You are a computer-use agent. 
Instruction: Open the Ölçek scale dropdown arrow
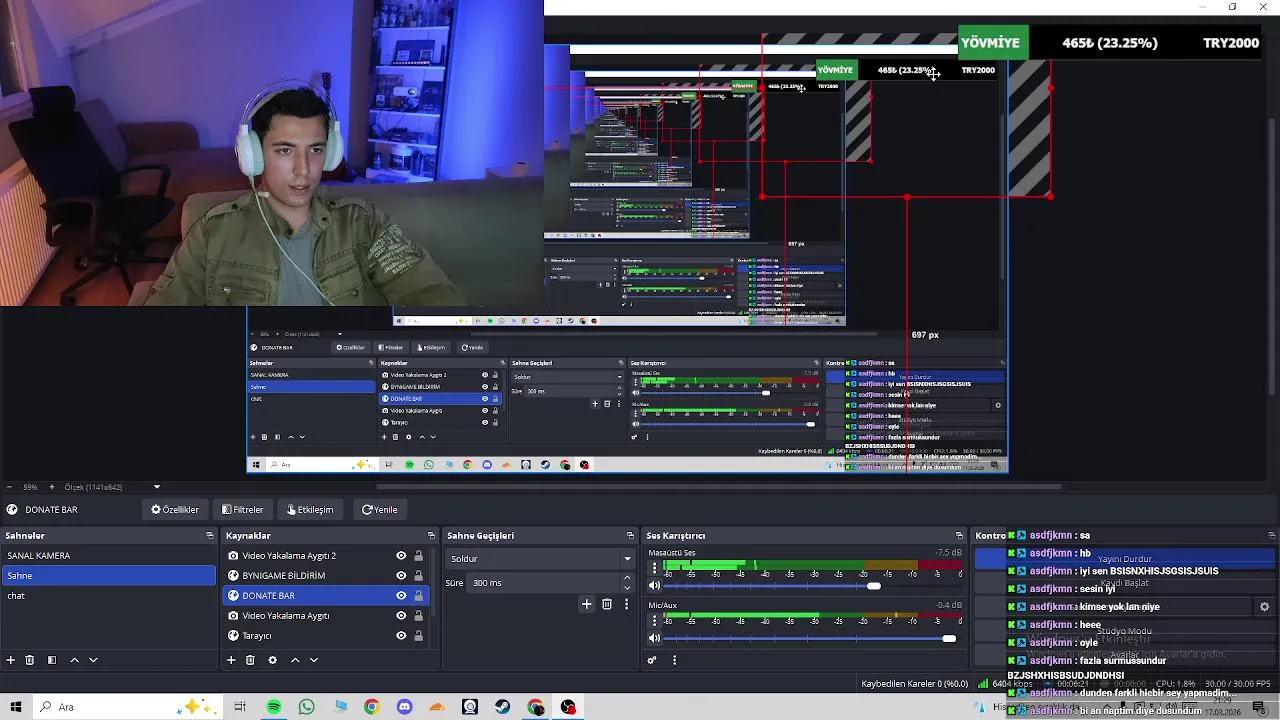pyautogui.click(x=156, y=487)
